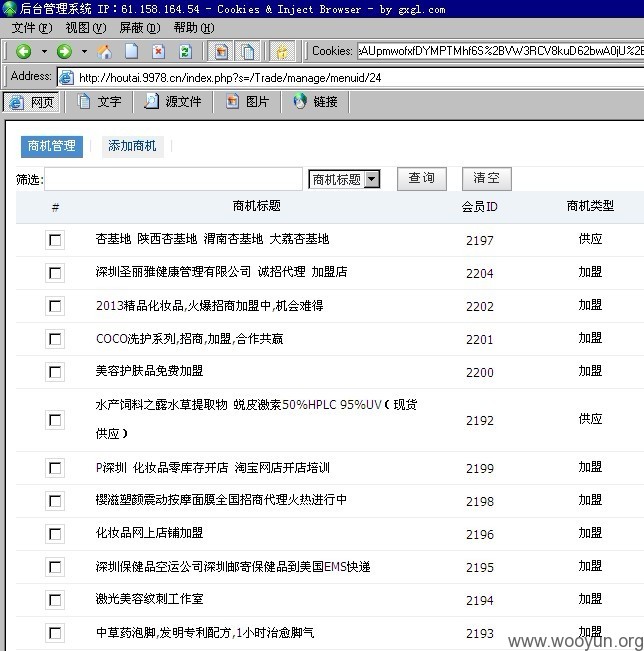
Task: Click the 商机标题 column header
Action: (257, 206)
